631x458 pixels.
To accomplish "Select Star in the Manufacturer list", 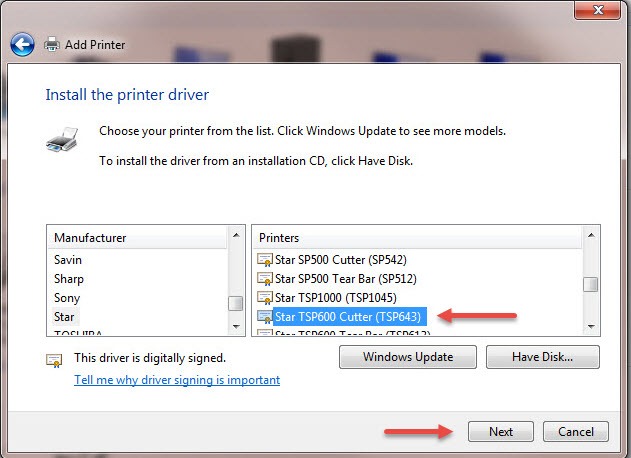I will click(64, 317).
